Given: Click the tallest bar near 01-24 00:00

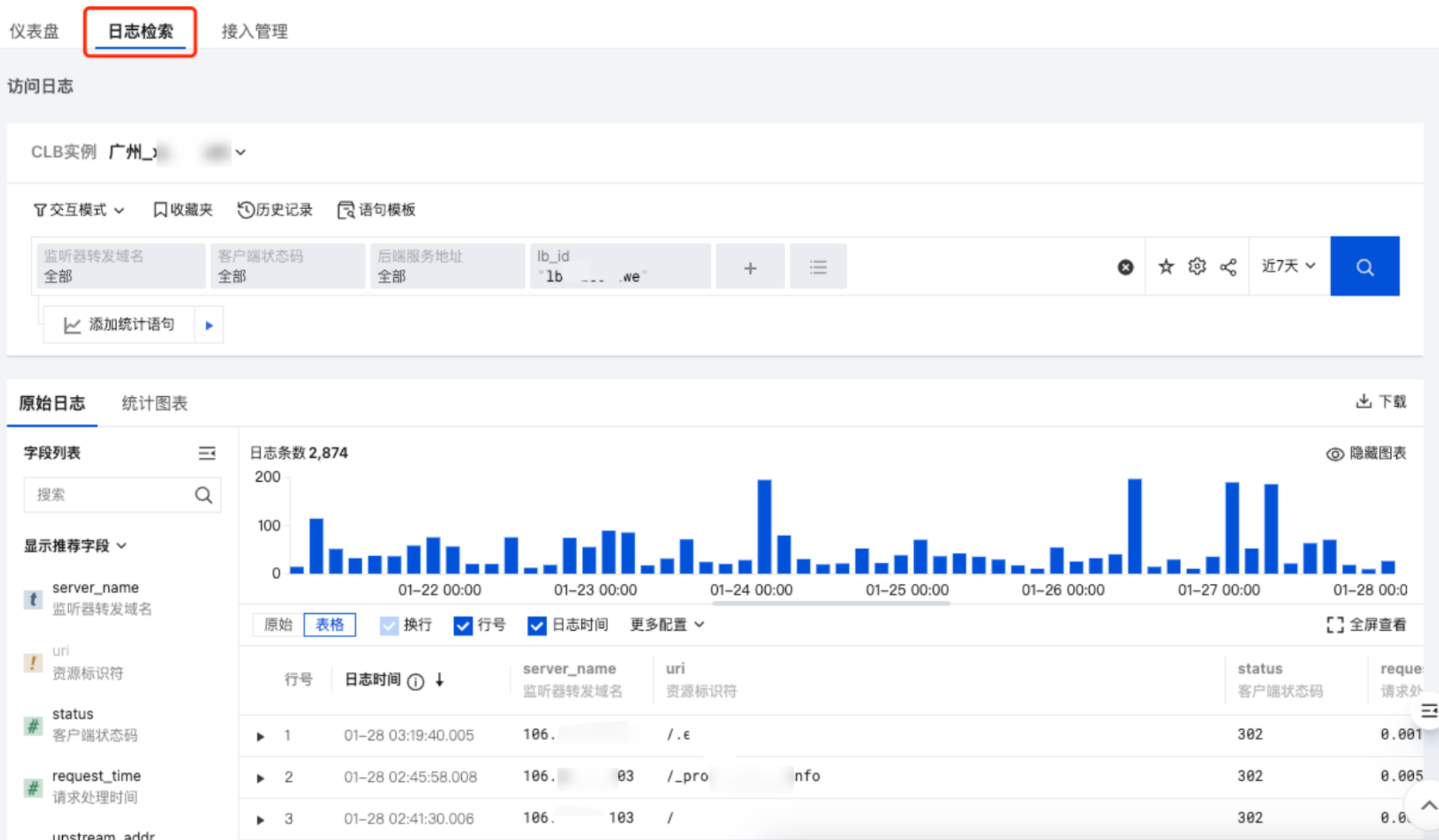Looking at the screenshot, I should pos(765,526).
